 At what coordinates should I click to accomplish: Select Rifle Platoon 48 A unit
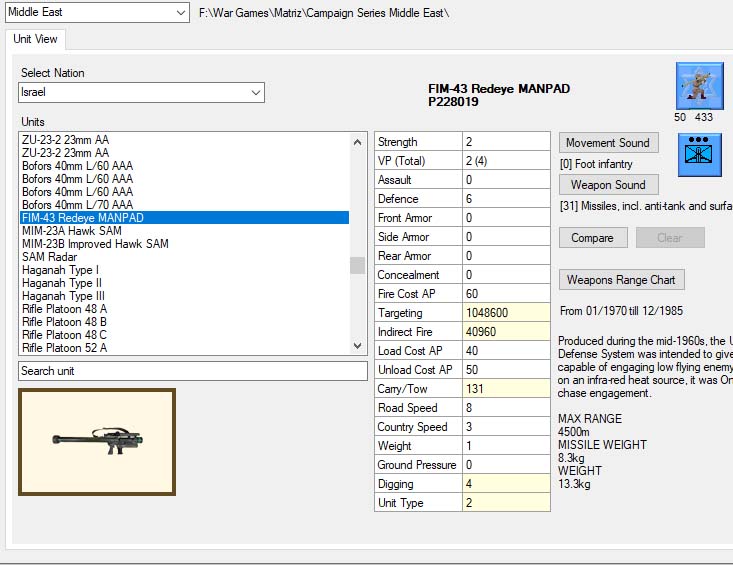[x=185, y=309]
